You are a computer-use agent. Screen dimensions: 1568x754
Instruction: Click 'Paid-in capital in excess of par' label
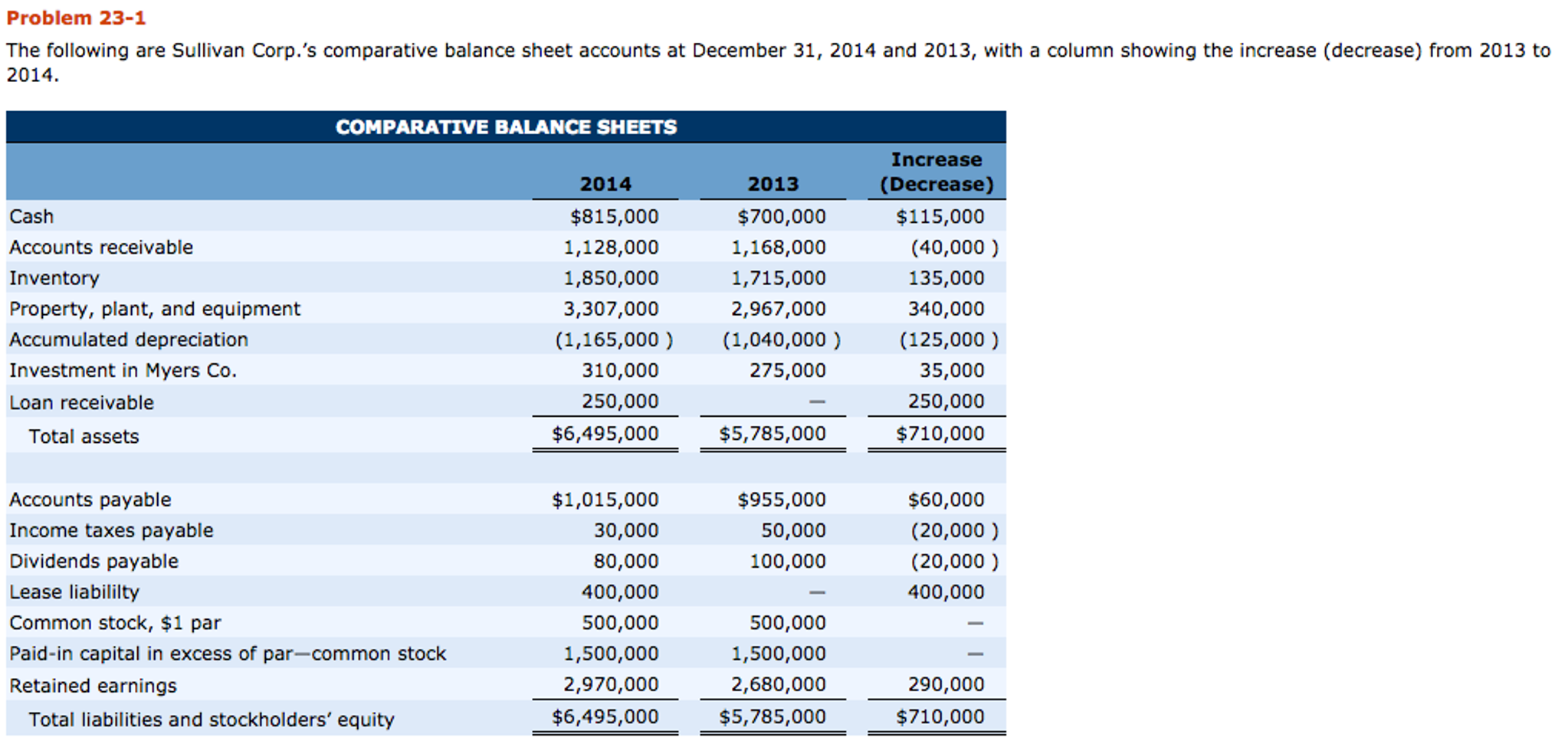click(x=228, y=654)
